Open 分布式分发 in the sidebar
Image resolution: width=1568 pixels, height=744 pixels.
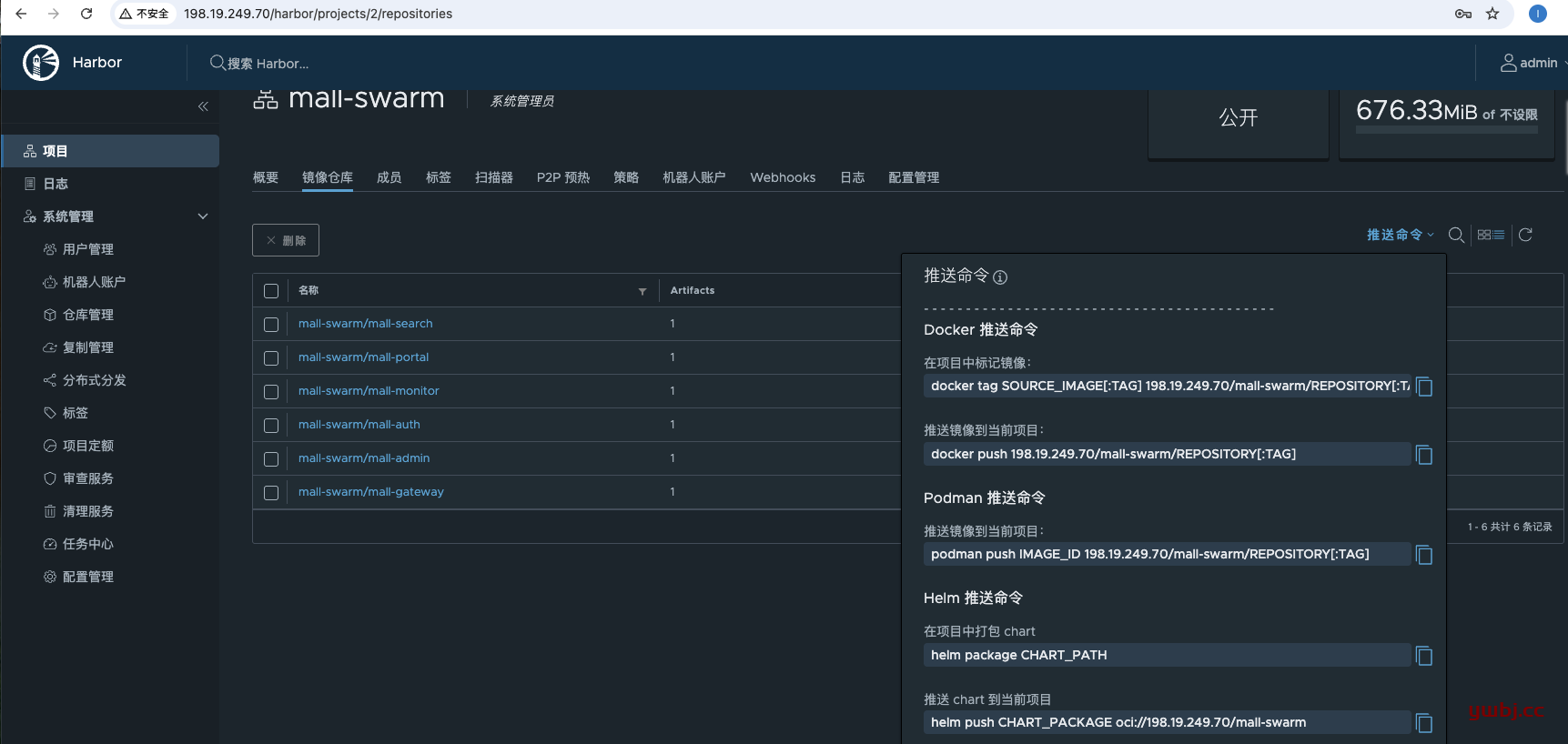94,380
